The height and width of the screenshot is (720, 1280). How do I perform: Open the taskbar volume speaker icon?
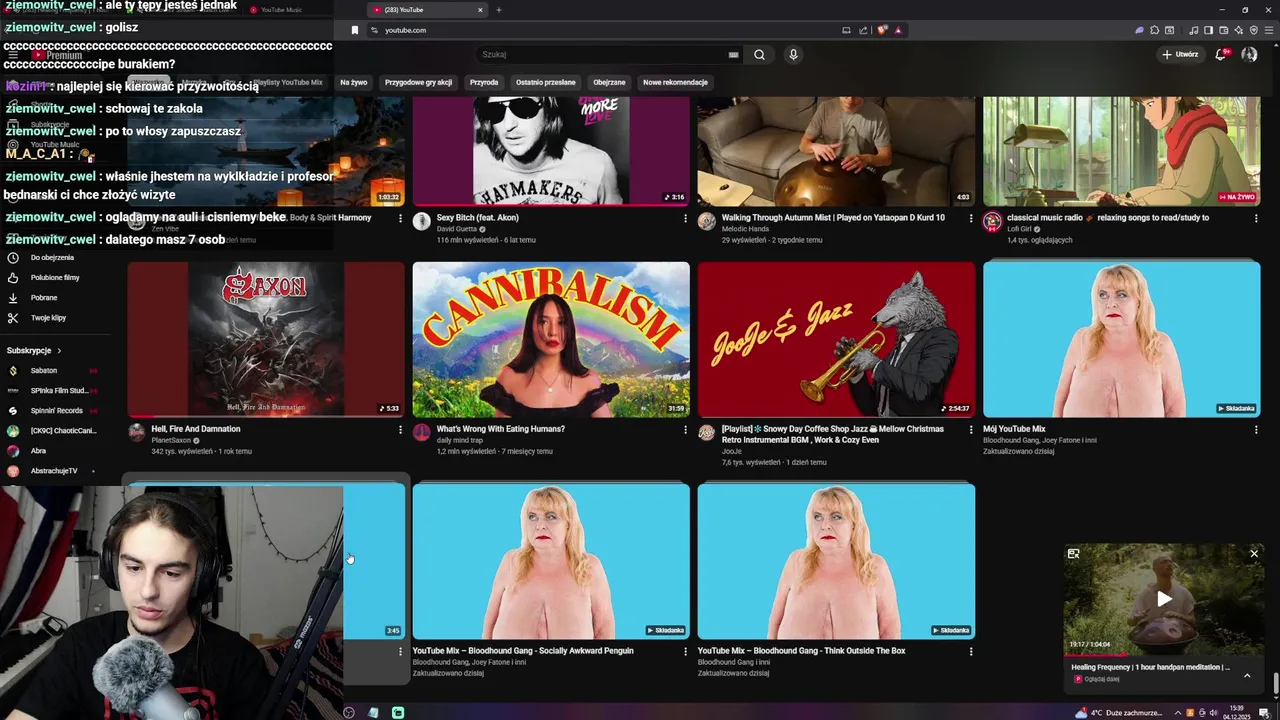1214,713
